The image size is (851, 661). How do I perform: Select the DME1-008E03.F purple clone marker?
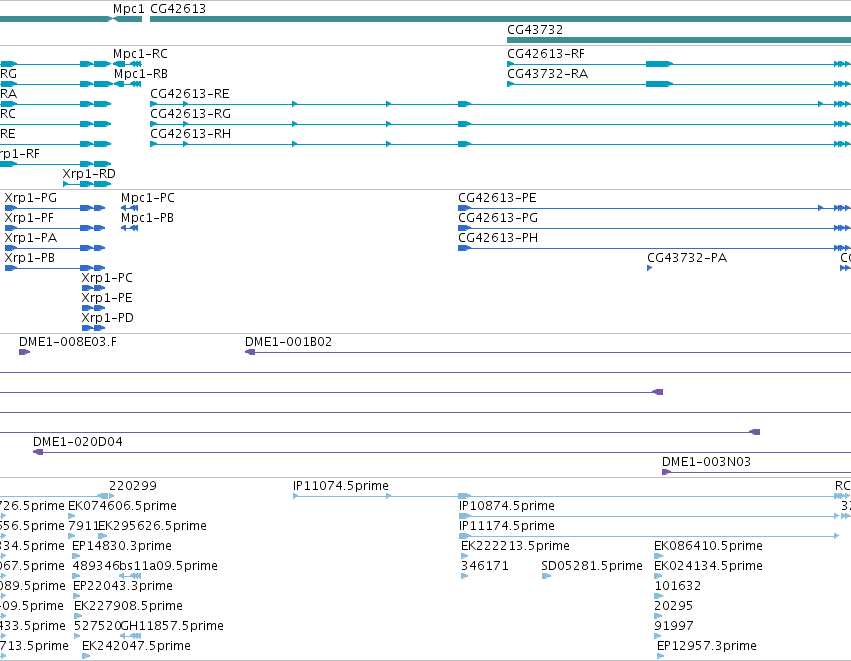pyautogui.click(x=24, y=352)
